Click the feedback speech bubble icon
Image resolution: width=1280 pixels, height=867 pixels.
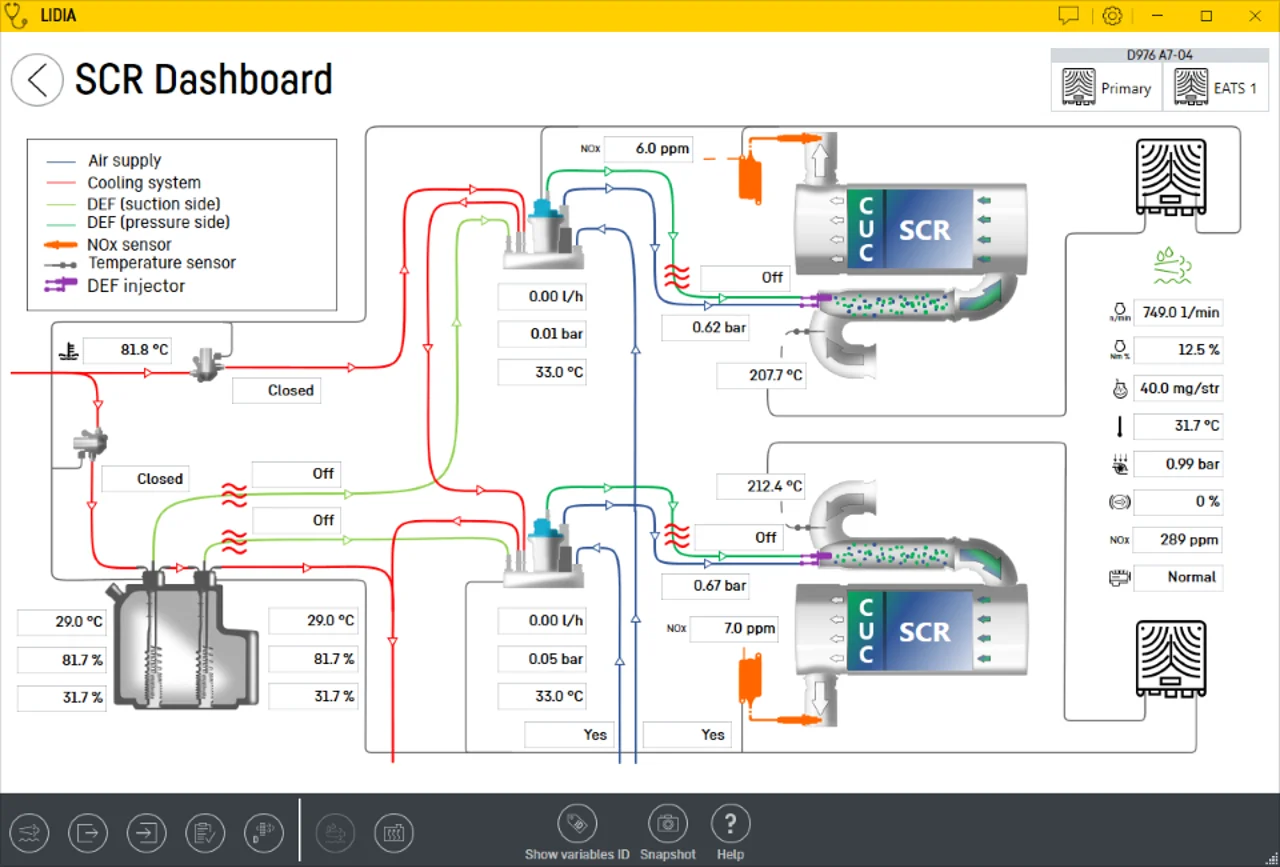pyautogui.click(x=1068, y=16)
